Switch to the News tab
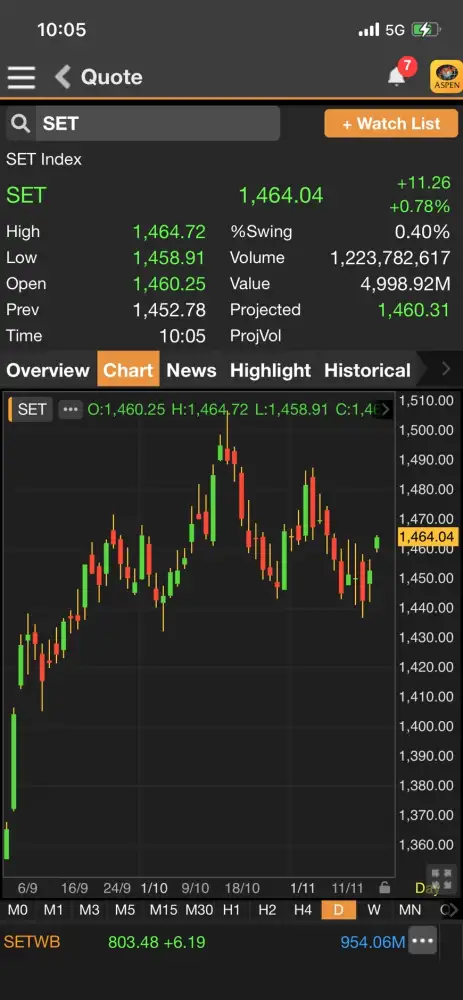The height and width of the screenshot is (1000, 463). 191,371
